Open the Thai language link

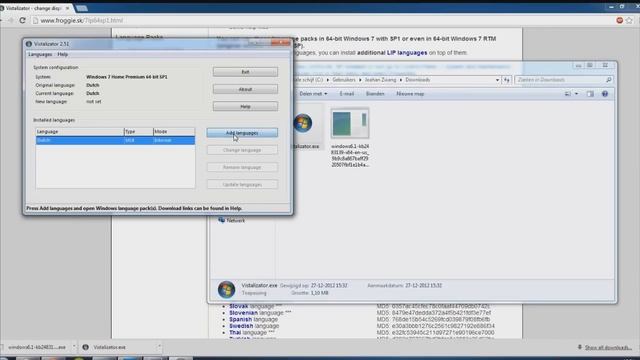(235, 332)
